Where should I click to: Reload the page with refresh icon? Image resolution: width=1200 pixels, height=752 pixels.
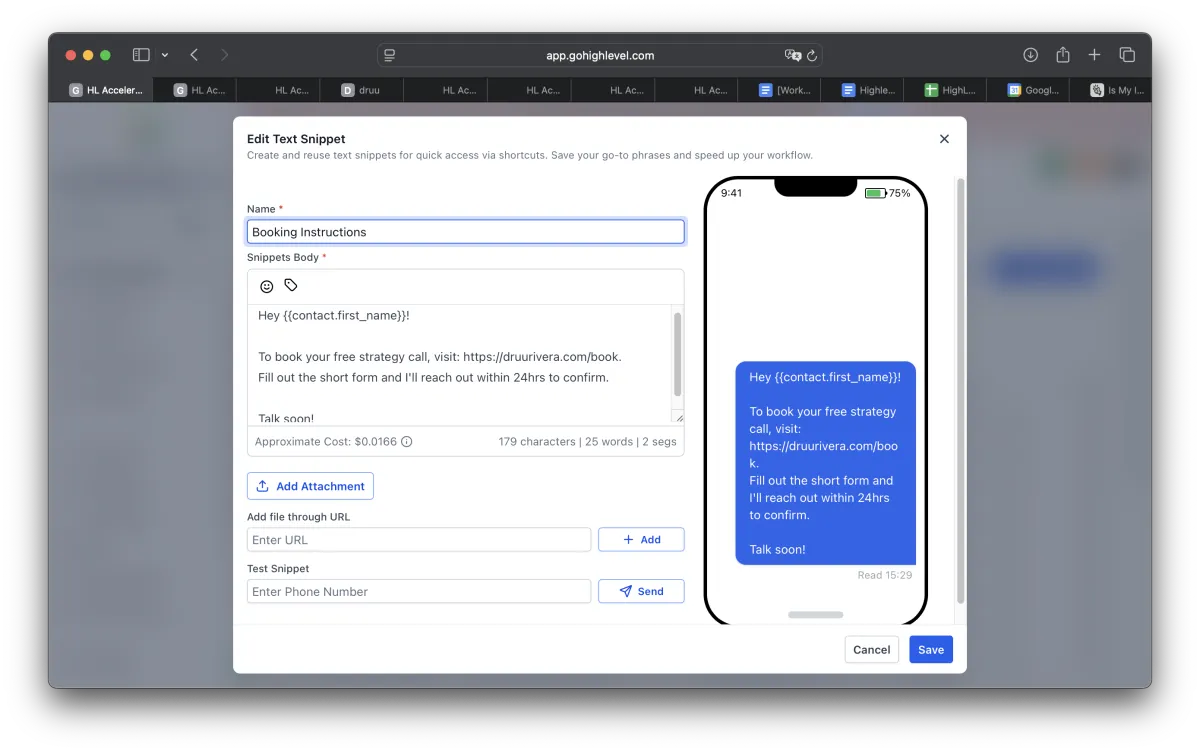coord(812,56)
